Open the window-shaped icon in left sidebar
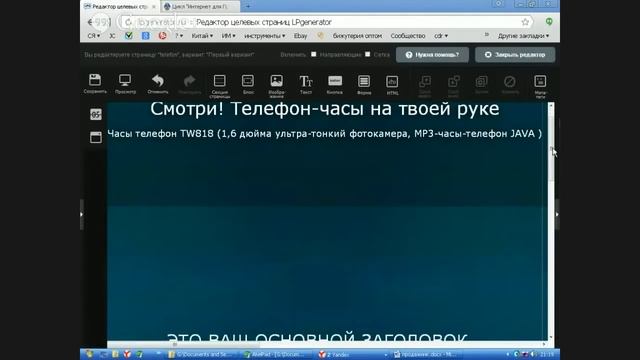 [x=96, y=137]
